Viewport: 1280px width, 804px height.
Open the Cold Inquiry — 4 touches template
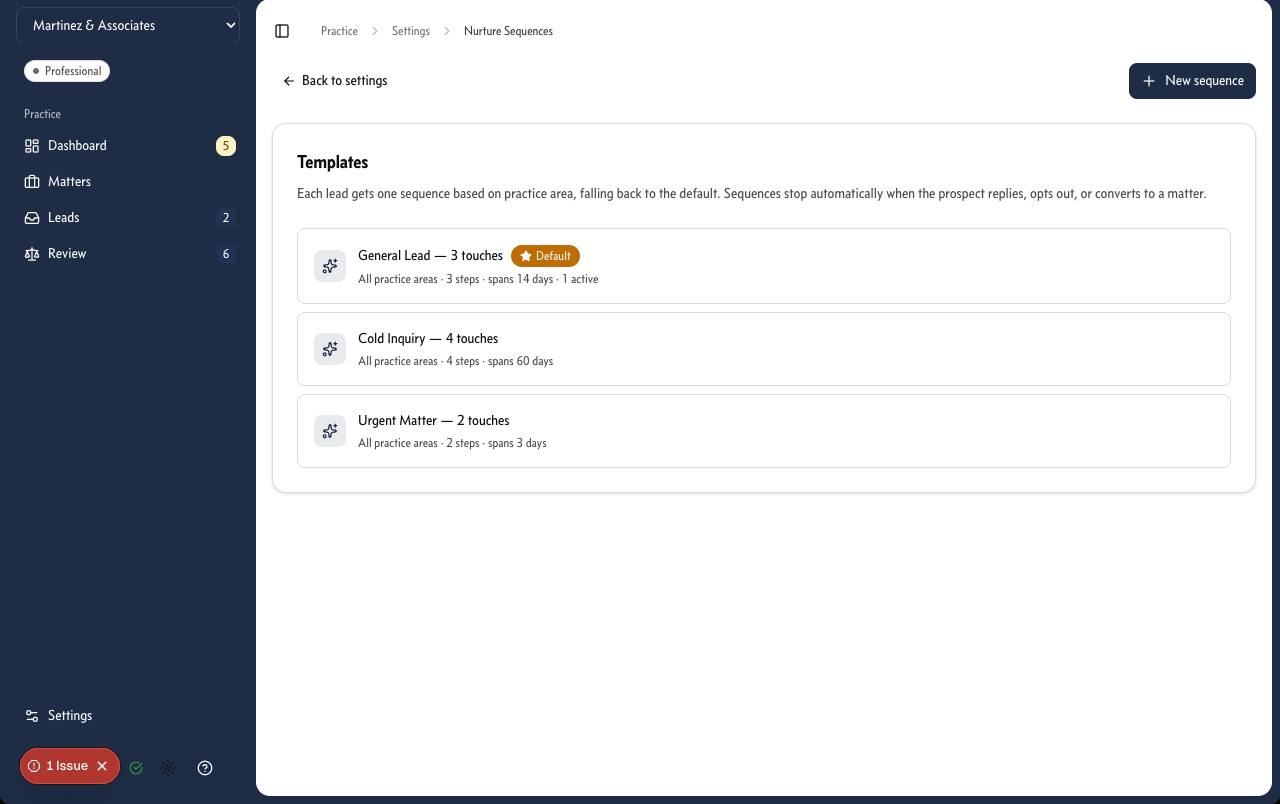pos(764,349)
